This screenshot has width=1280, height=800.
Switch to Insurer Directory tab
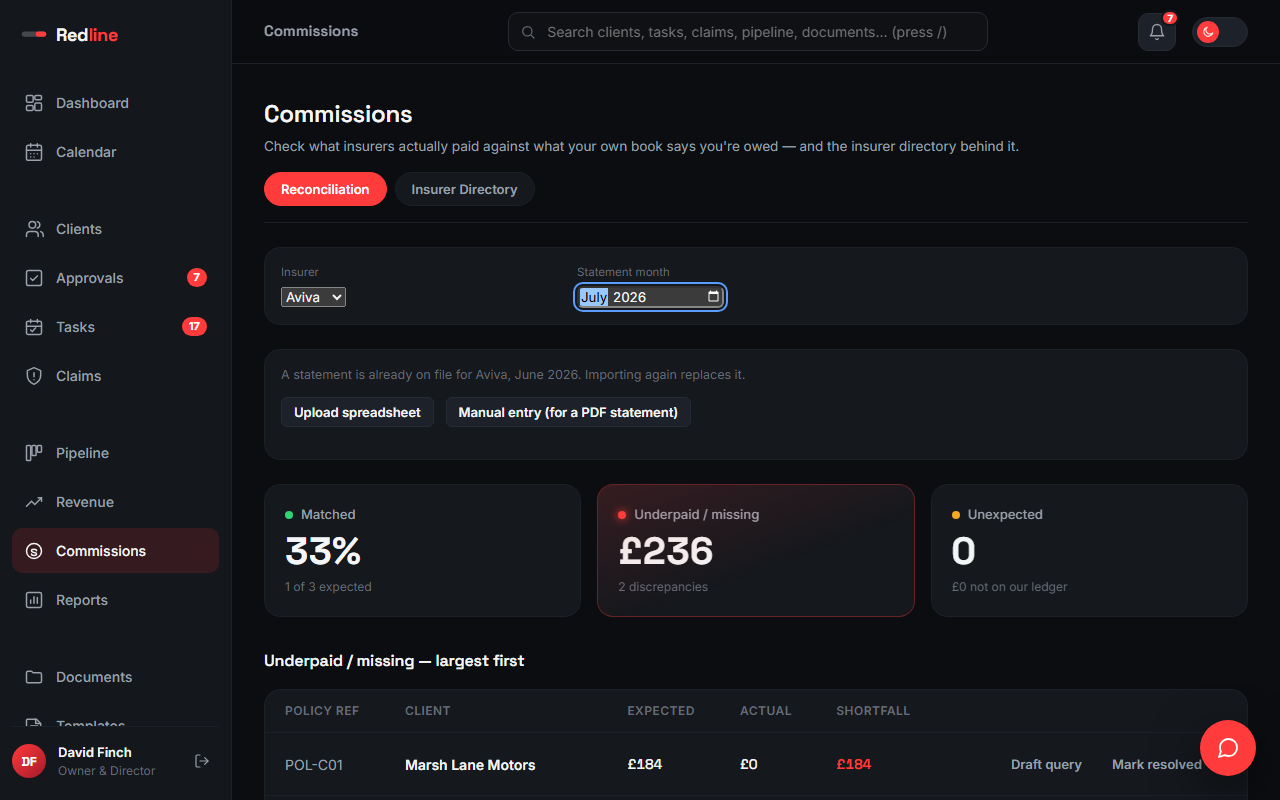point(464,189)
